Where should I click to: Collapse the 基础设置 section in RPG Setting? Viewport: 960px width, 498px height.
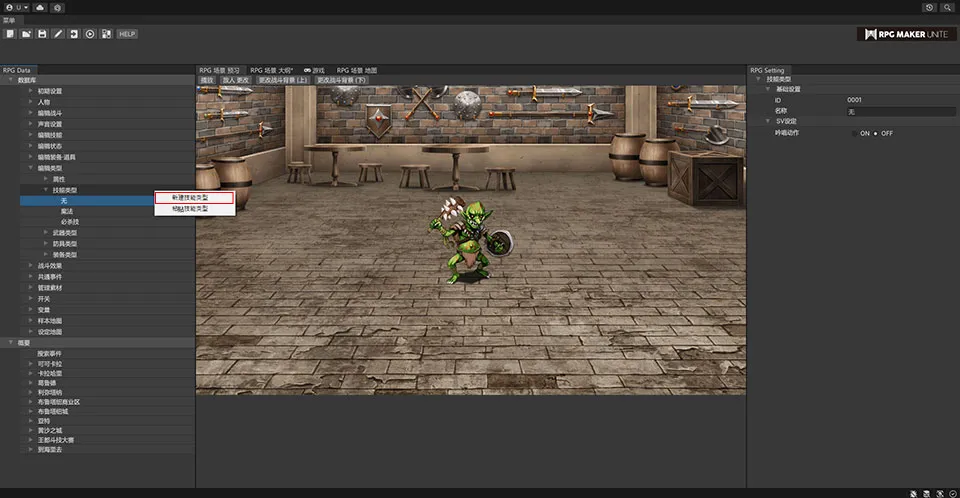tap(766, 89)
